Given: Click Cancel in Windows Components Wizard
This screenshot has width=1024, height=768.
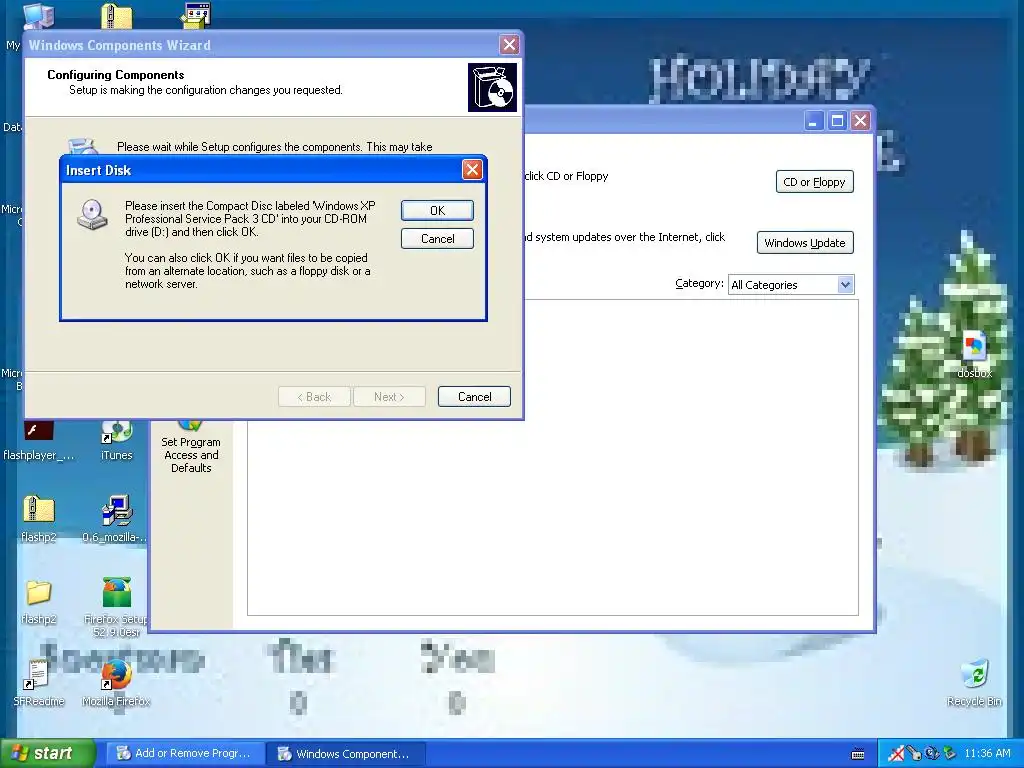Looking at the screenshot, I should 474,396.
